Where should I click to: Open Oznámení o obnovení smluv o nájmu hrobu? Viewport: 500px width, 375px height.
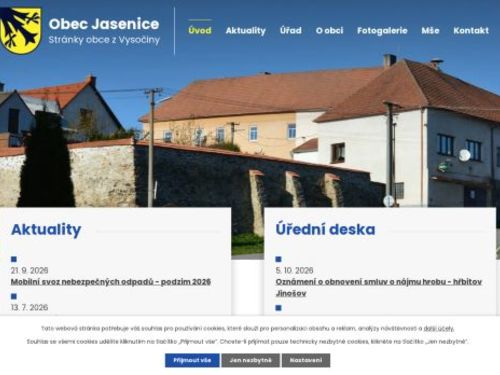pyautogui.click(x=379, y=287)
